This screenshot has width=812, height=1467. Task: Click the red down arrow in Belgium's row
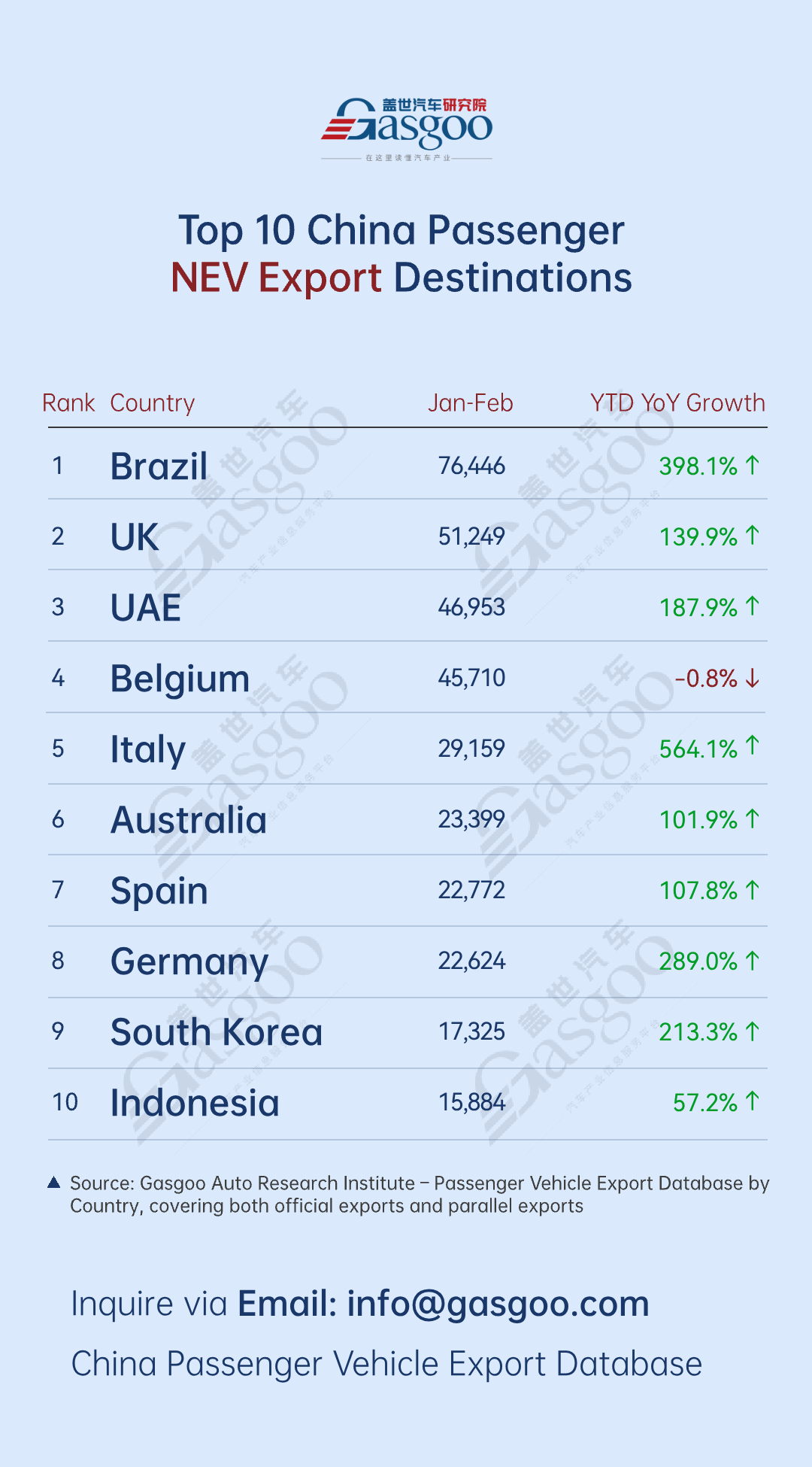click(x=753, y=679)
